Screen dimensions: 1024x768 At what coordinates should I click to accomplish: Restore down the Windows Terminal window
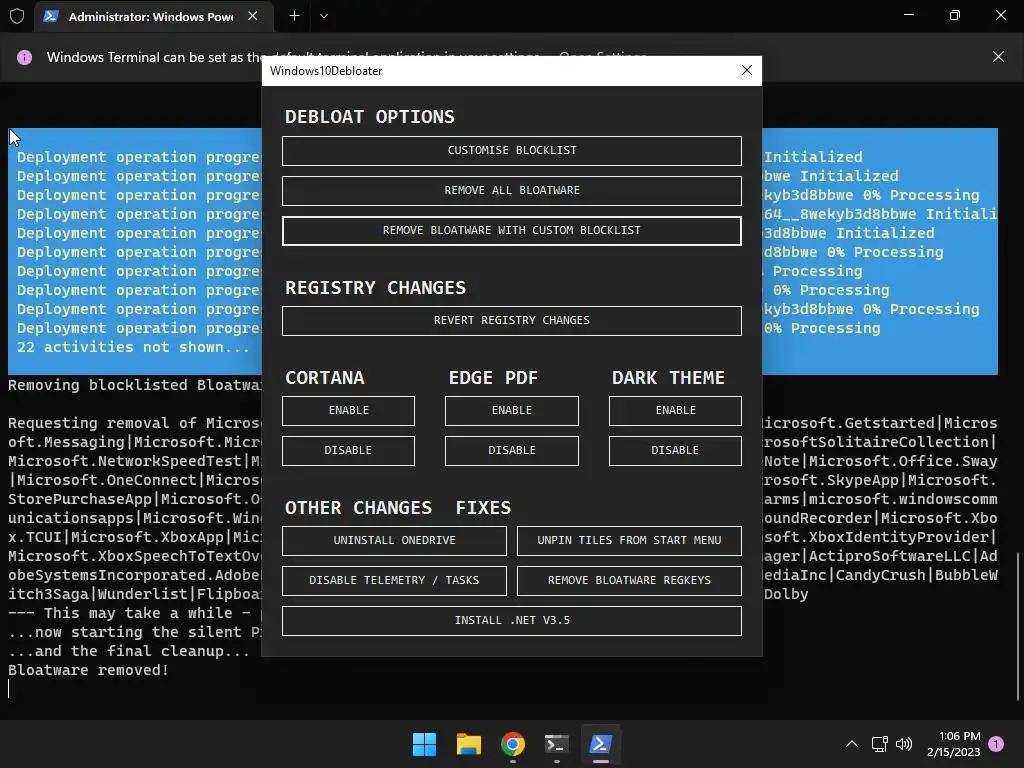955,15
